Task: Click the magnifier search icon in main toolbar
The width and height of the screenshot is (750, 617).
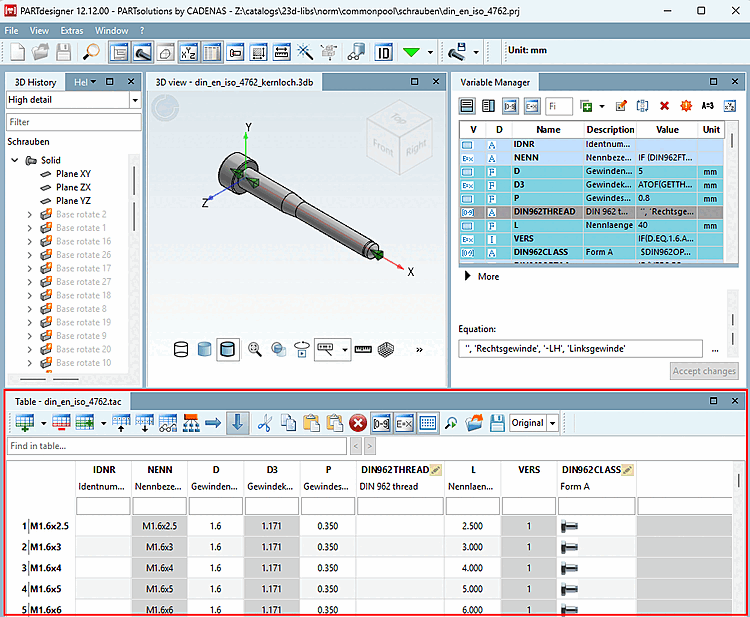Action: pyautogui.click(x=91, y=52)
